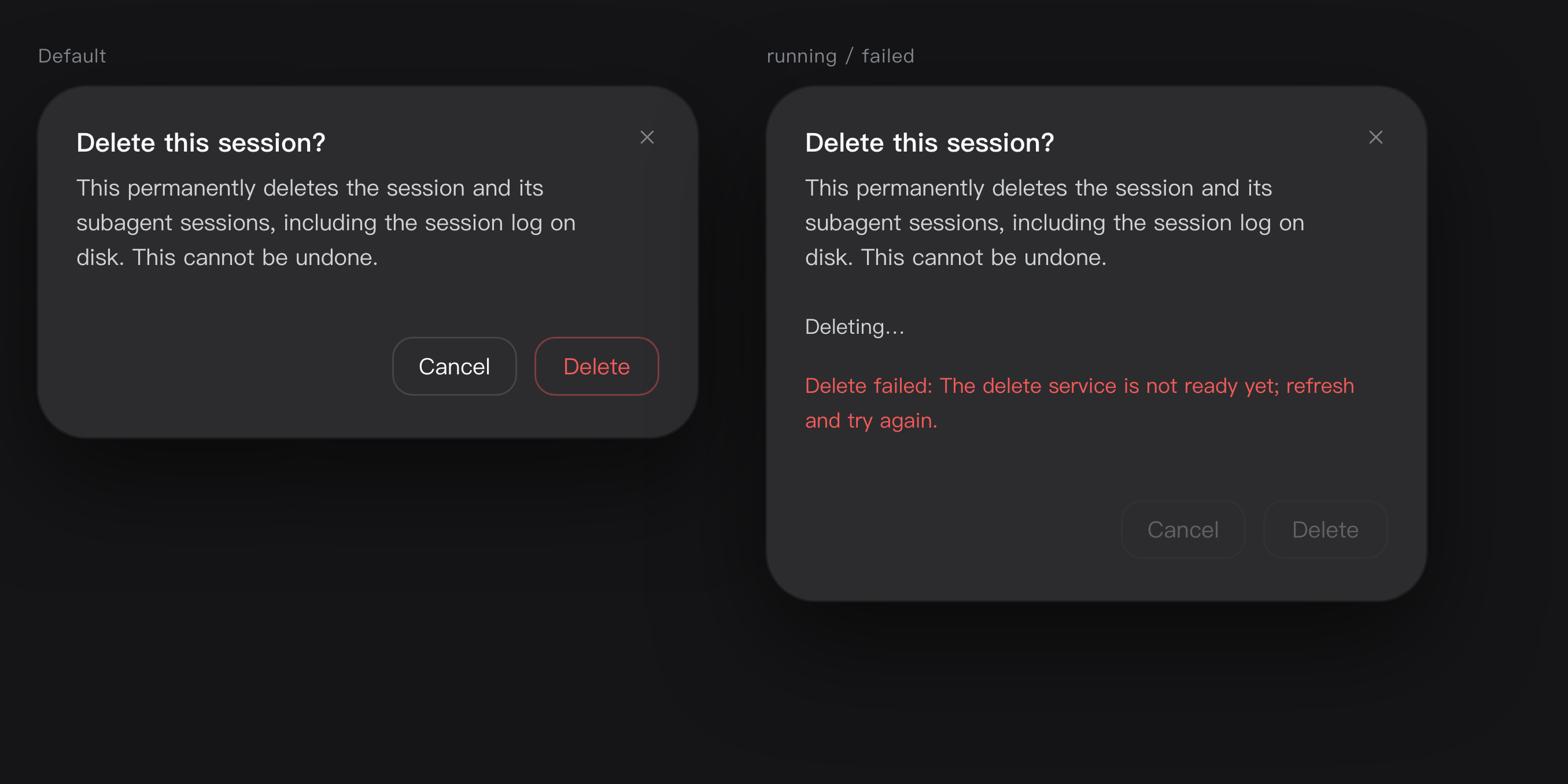Screen dimensions: 1568x784
Task: Dismiss the running/failed dialog via X icon
Action: (x=1375, y=138)
